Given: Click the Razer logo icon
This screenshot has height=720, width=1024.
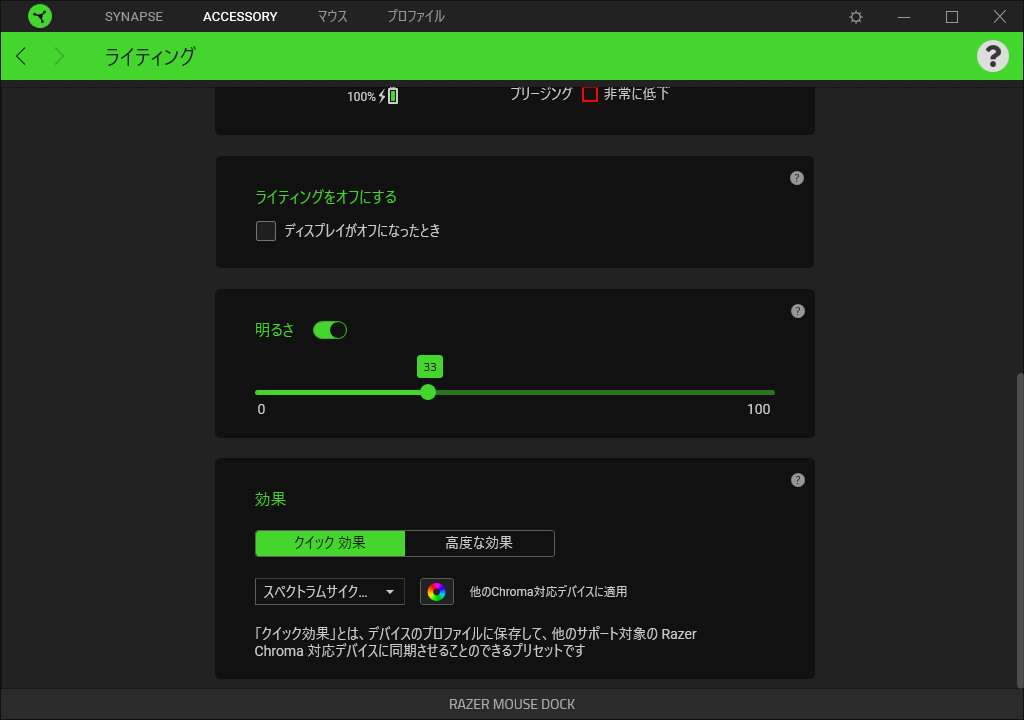Looking at the screenshot, I should [40, 16].
